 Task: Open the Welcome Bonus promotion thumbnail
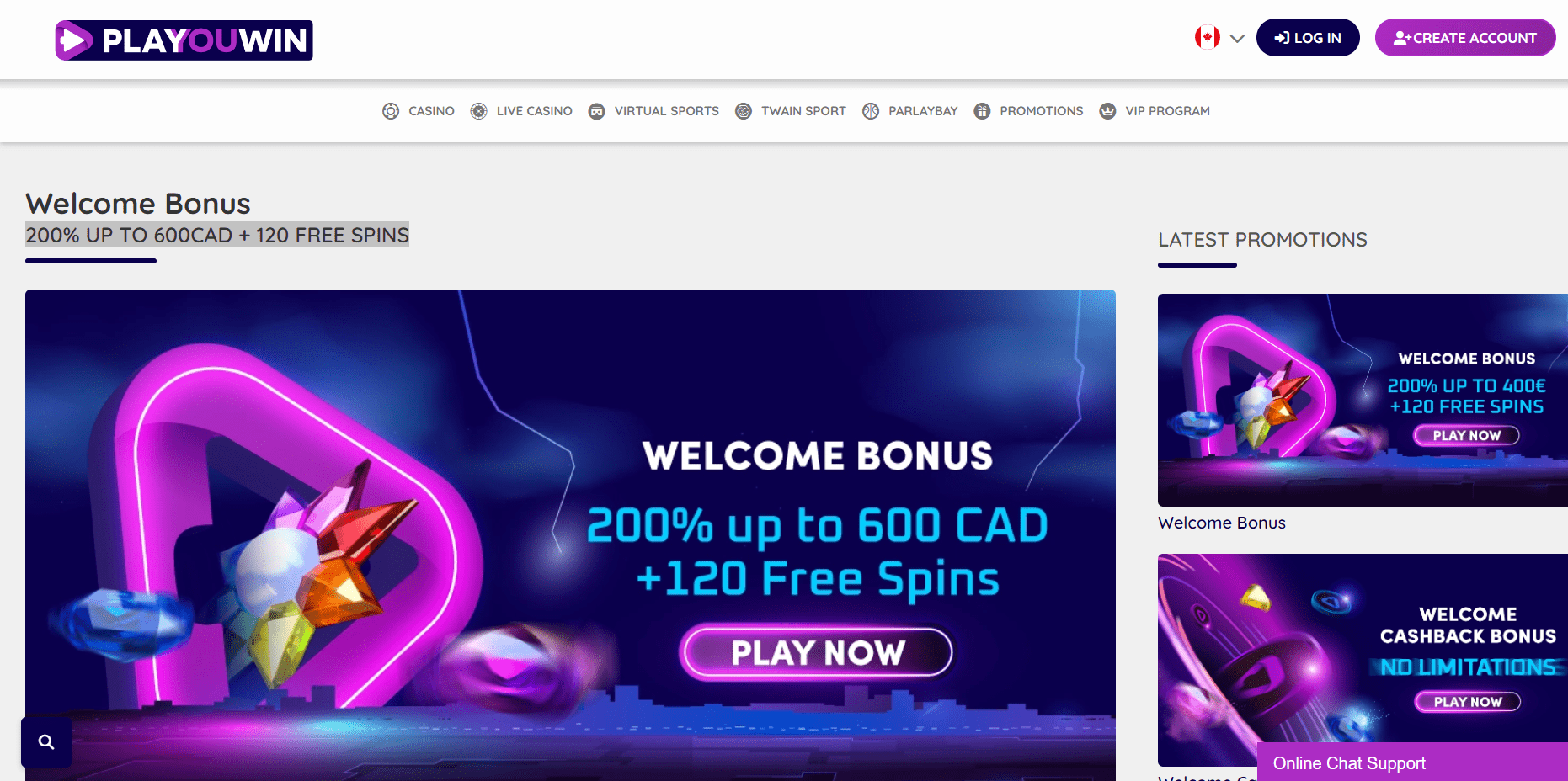(x=1363, y=400)
